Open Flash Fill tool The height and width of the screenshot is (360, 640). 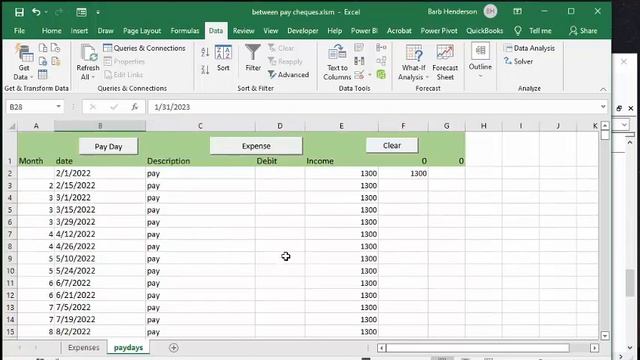pyautogui.click(x=359, y=48)
